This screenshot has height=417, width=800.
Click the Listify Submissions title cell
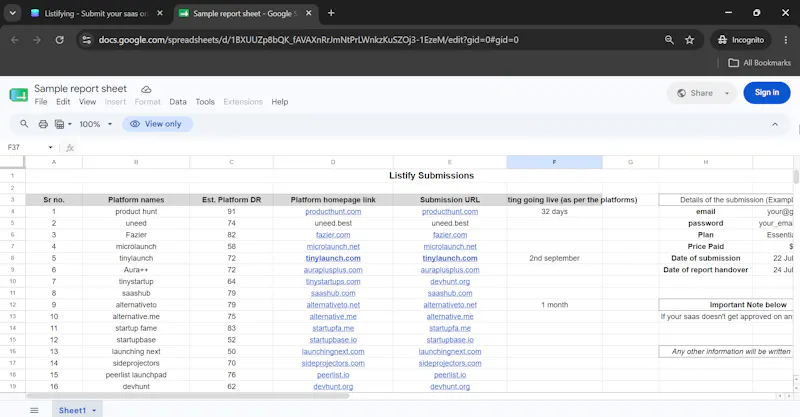click(x=432, y=176)
